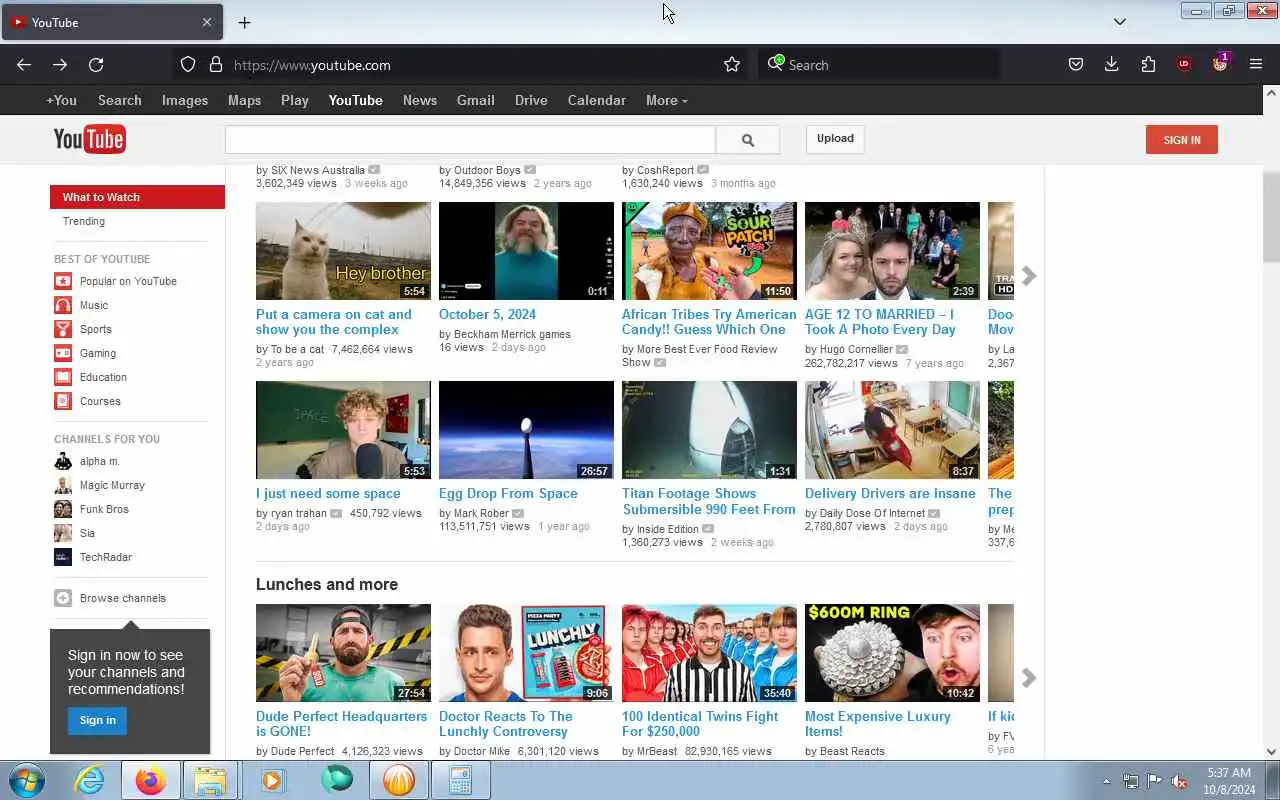Open the Funk Bros channel
Image resolution: width=1280 pixels, height=800 pixels.
pyautogui.click(x=104, y=509)
